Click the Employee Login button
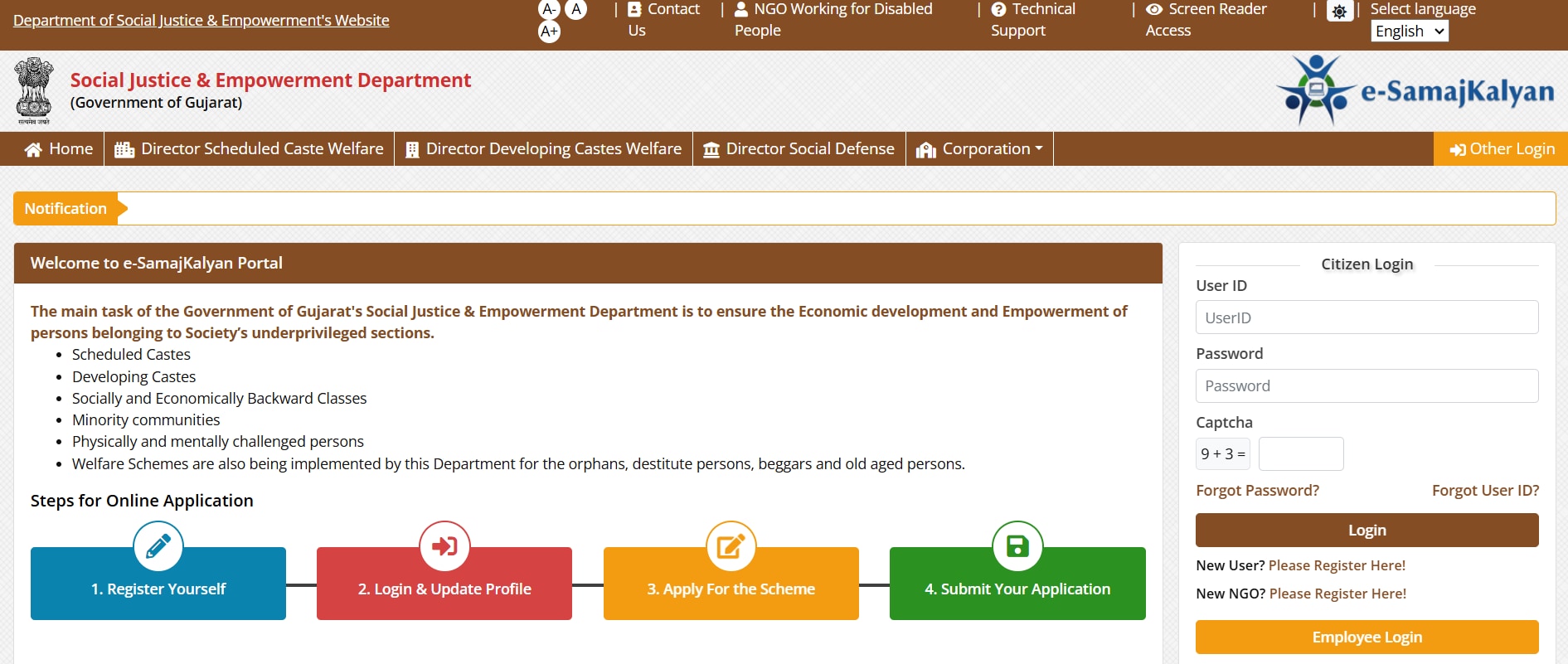1568x664 pixels. [1367, 637]
